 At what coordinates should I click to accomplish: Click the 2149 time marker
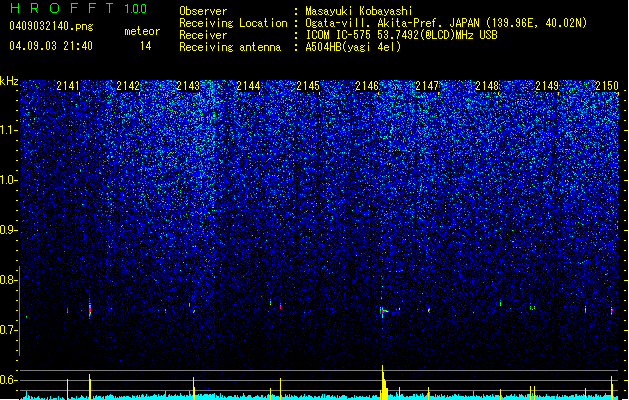[547, 86]
